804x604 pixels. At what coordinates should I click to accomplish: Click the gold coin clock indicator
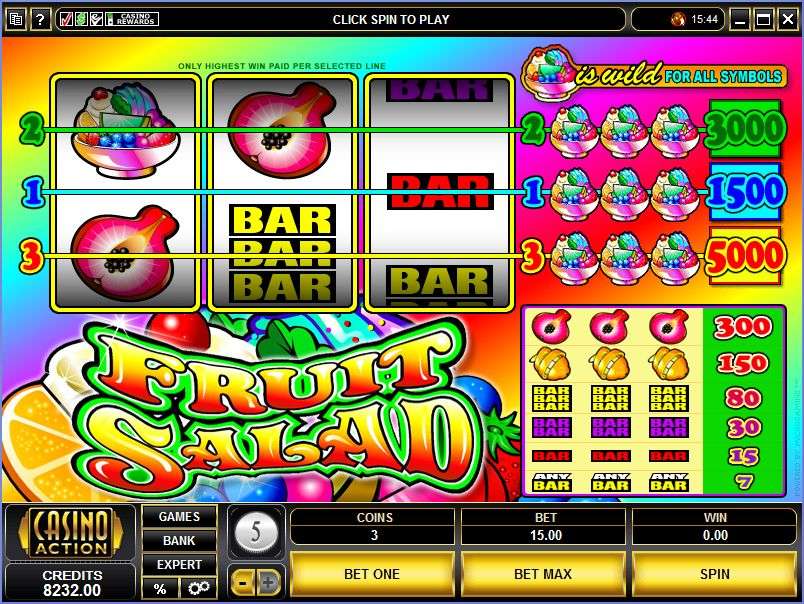pyautogui.click(x=678, y=19)
